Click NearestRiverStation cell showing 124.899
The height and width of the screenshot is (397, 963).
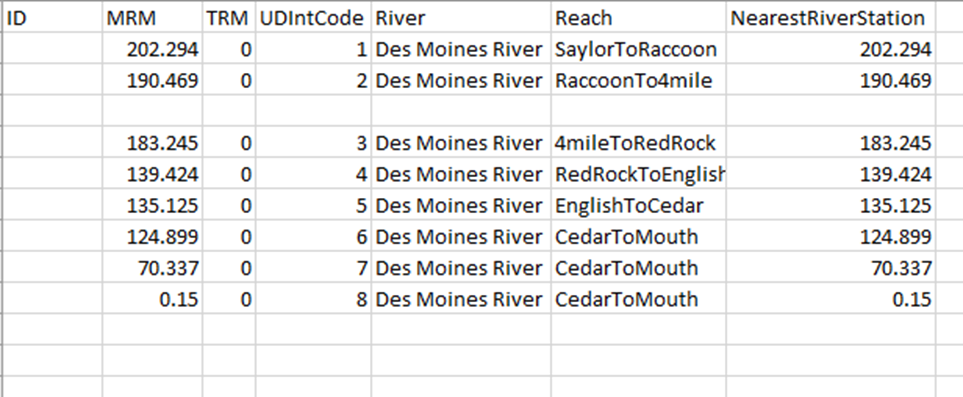[831, 237]
